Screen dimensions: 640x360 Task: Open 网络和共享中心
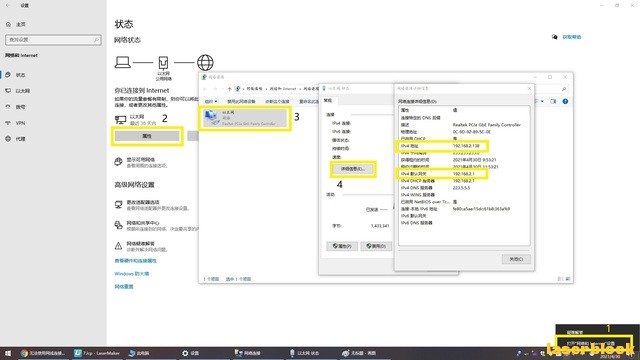click(x=143, y=223)
